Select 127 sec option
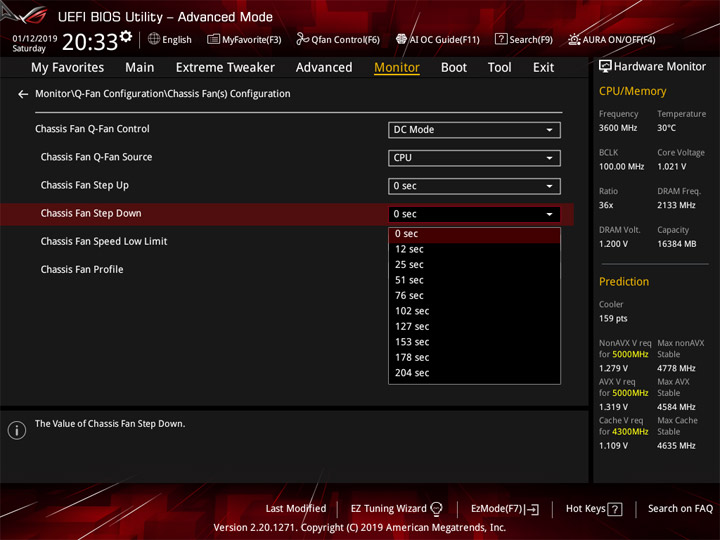 tap(474, 327)
